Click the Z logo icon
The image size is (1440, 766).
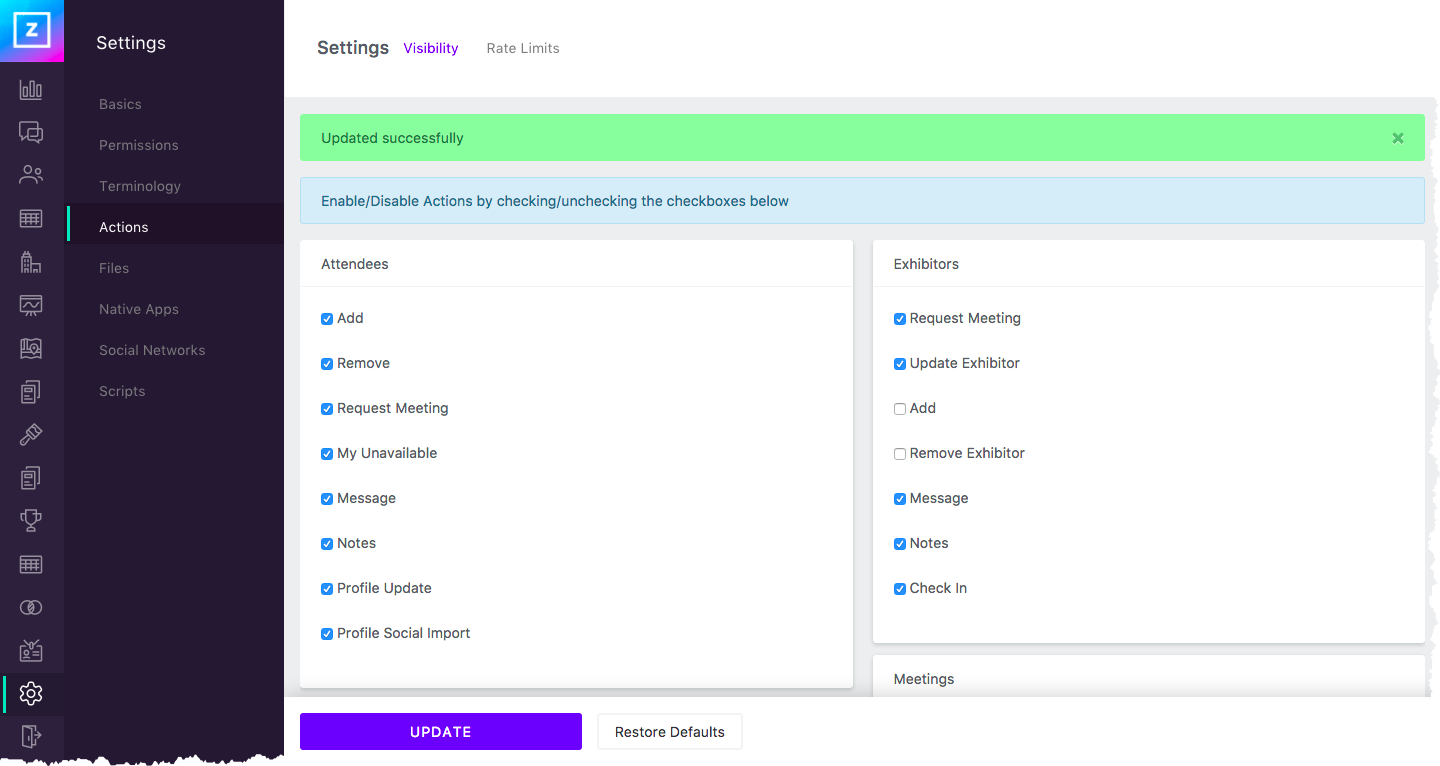point(31,31)
